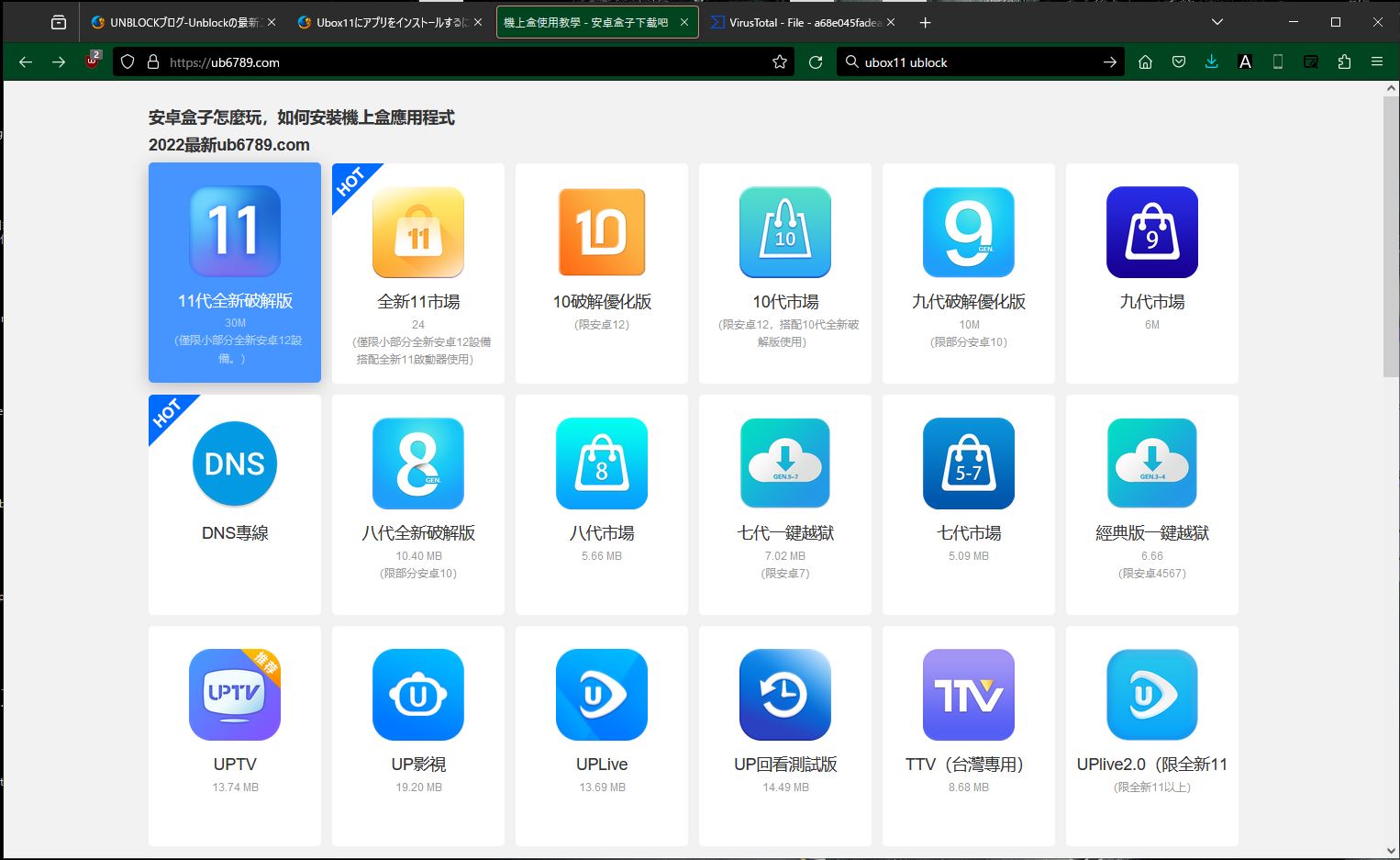Close the VirusTotal tab
This screenshot has height=860, width=1400.
click(x=891, y=22)
